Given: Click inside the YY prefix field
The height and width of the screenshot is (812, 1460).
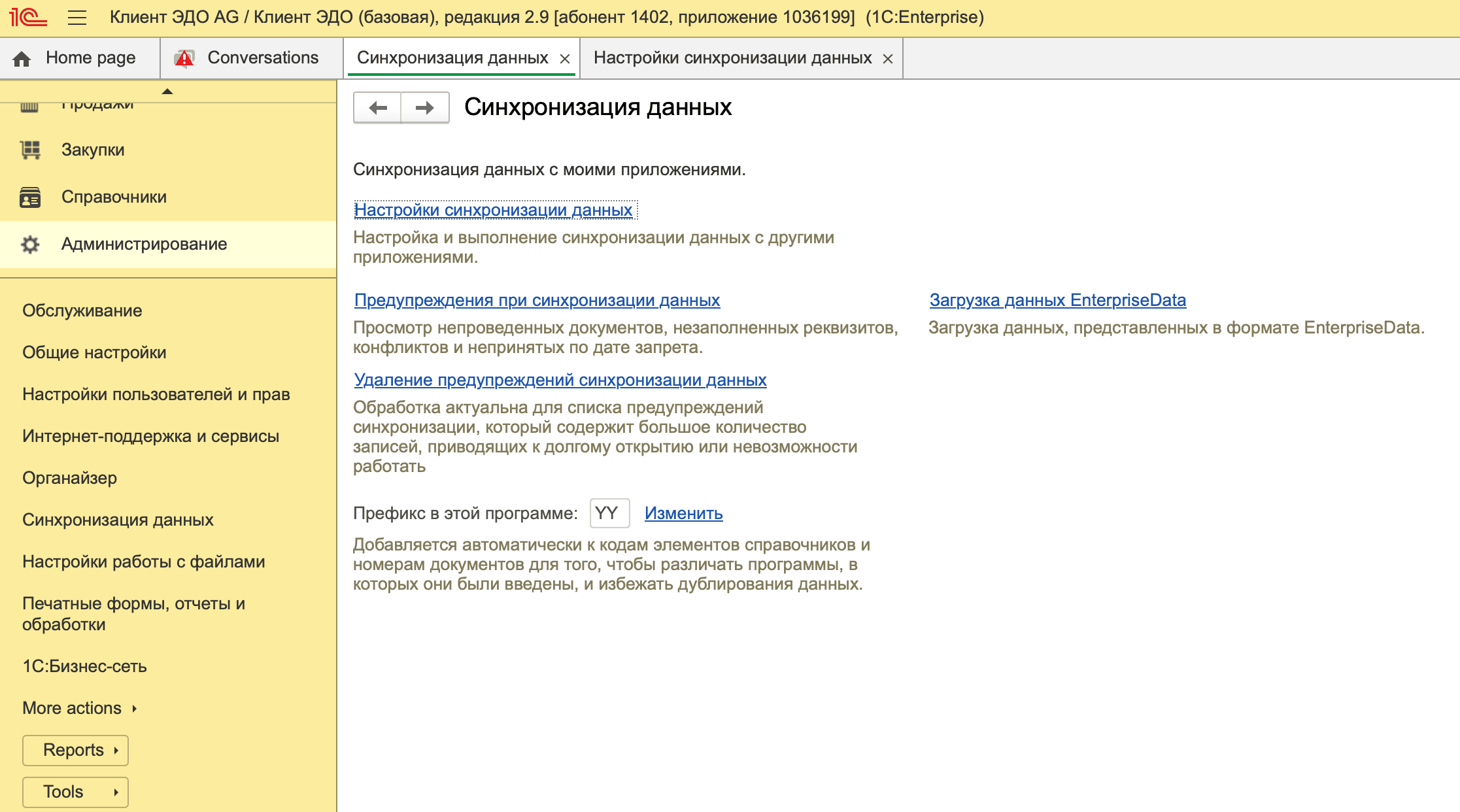Looking at the screenshot, I should 608,513.
